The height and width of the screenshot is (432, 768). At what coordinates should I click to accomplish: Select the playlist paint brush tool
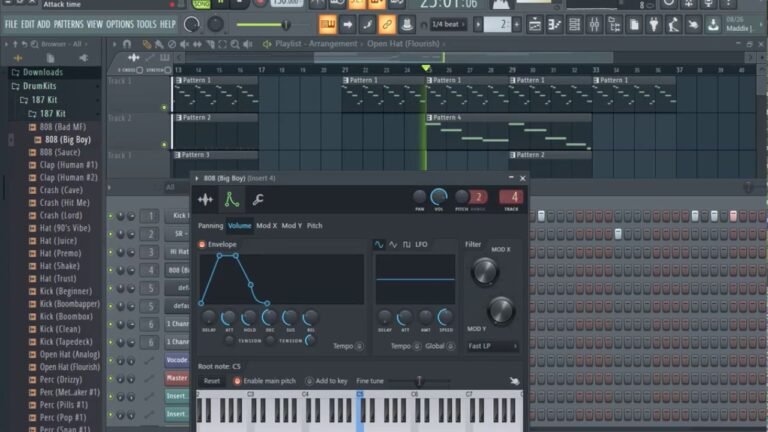pos(159,45)
